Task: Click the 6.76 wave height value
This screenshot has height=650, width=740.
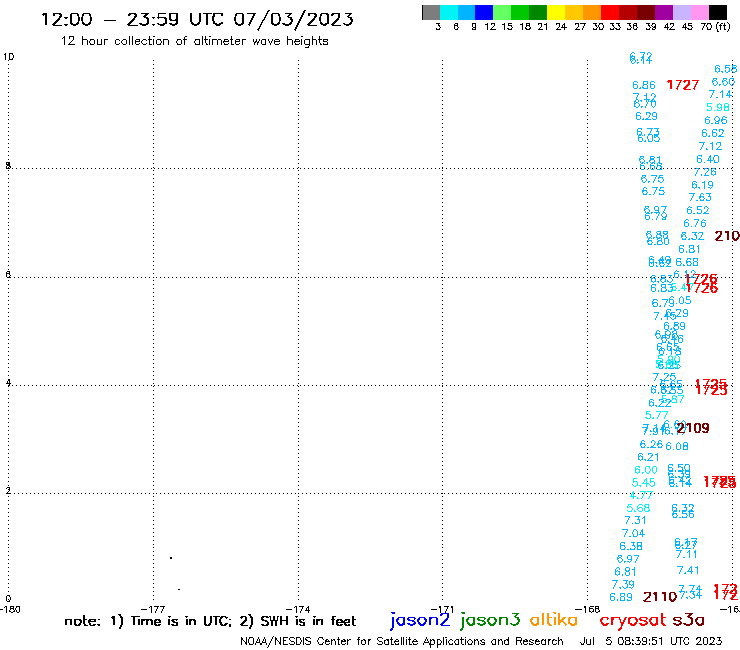Action: [x=695, y=223]
